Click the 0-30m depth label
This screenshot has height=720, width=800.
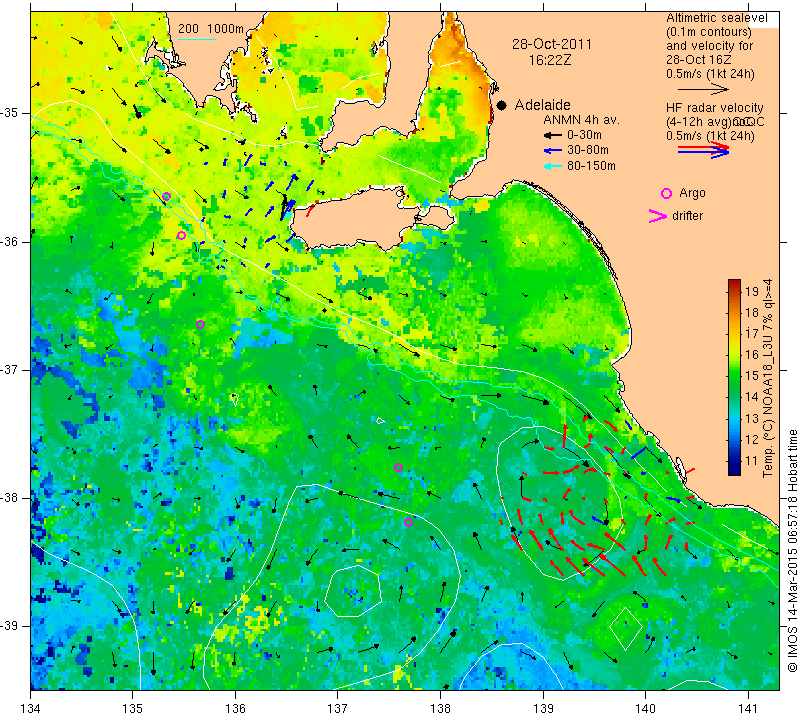pyautogui.click(x=584, y=135)
